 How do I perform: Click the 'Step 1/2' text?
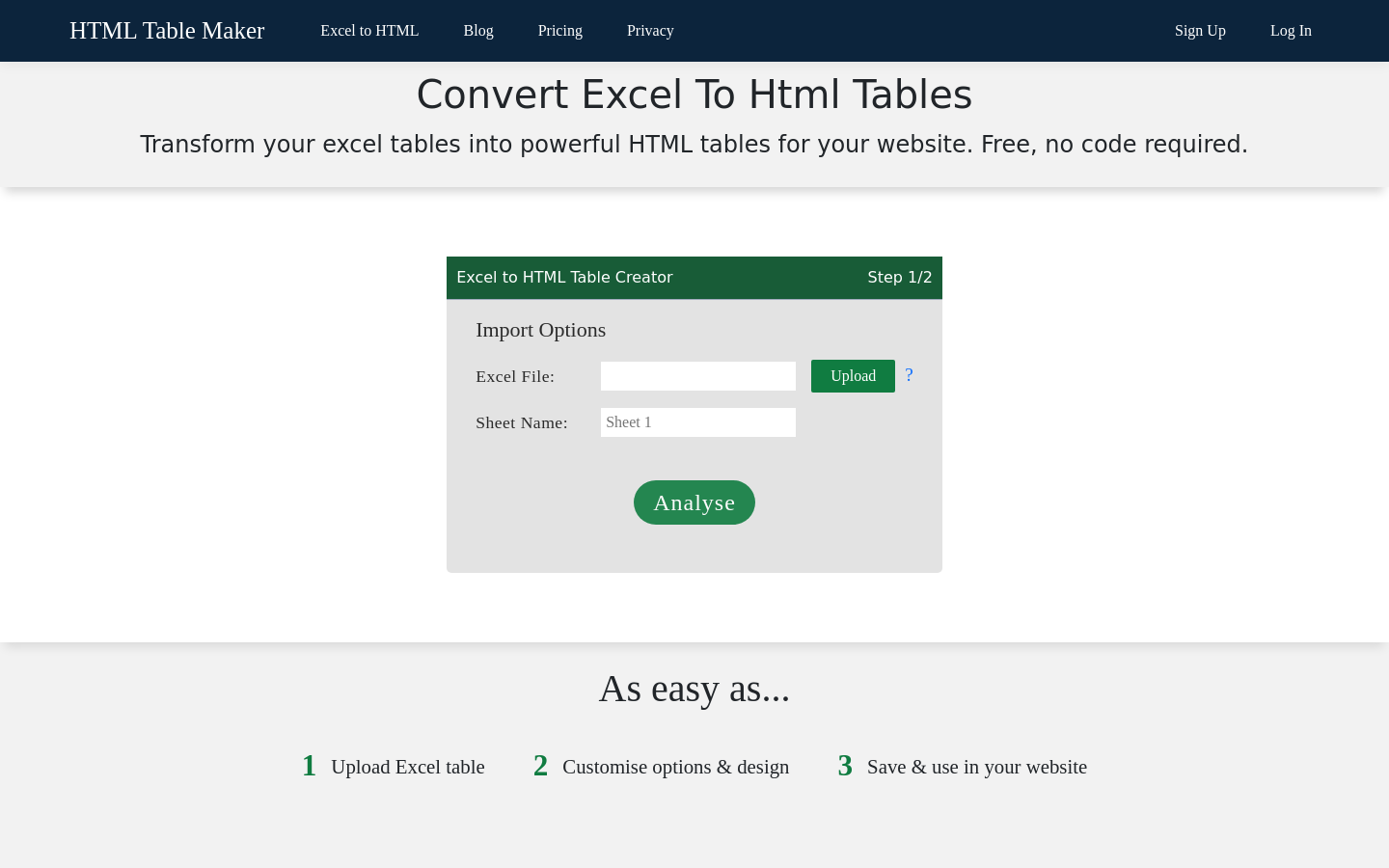900,278
